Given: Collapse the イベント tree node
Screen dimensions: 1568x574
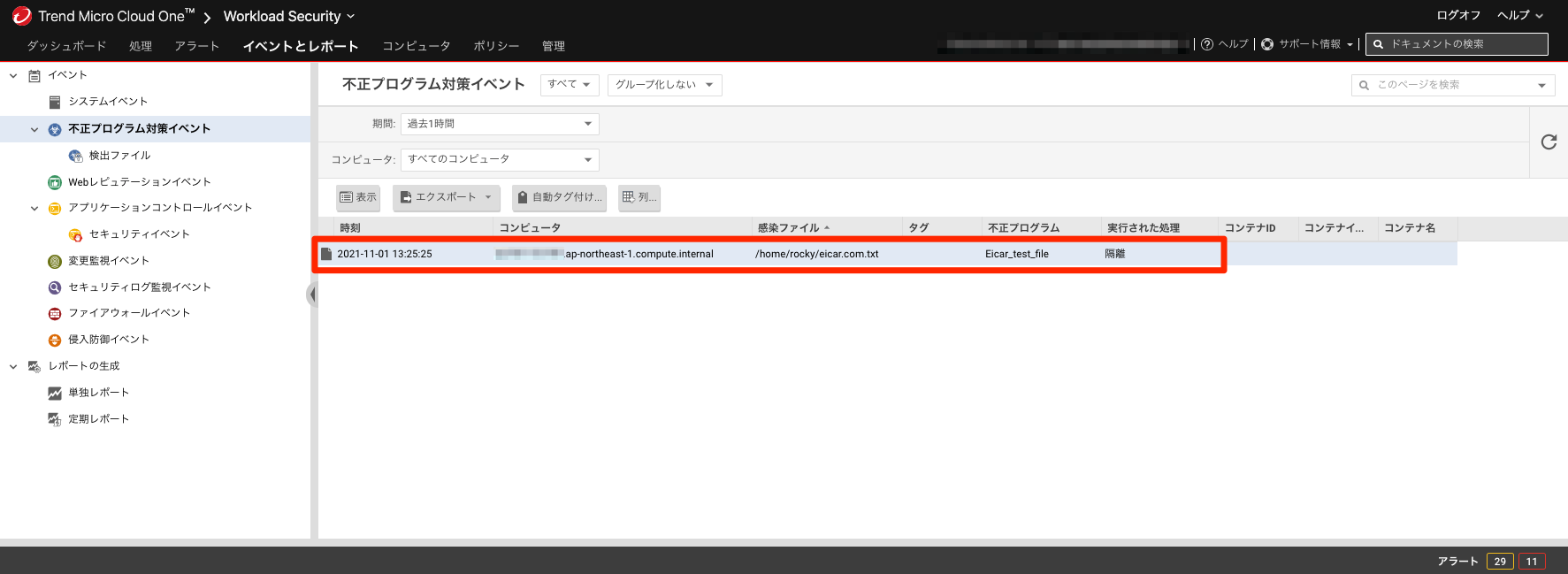Looking at the screenshot, I should point(13,75).
